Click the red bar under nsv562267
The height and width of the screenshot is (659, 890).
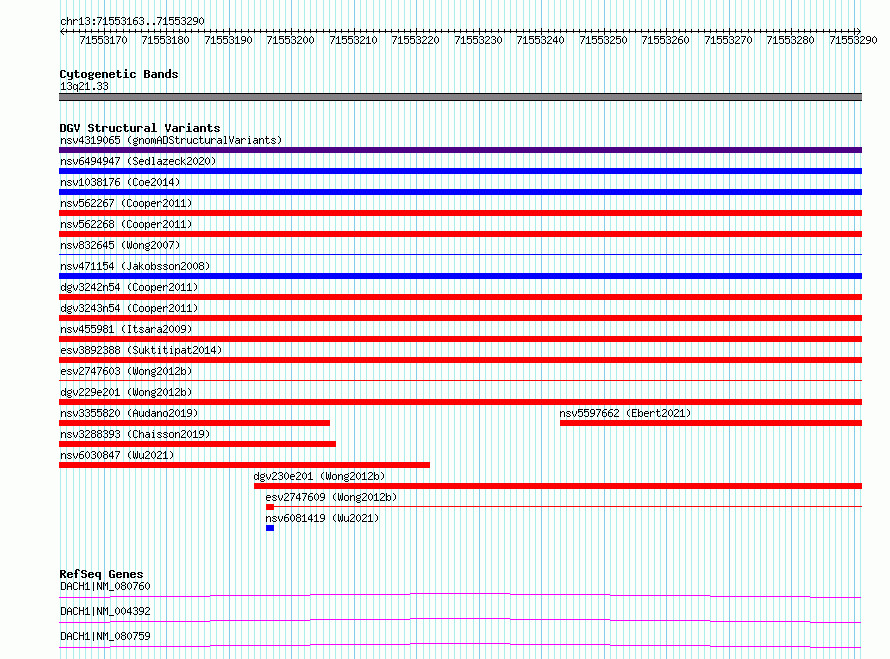(460, 213)
